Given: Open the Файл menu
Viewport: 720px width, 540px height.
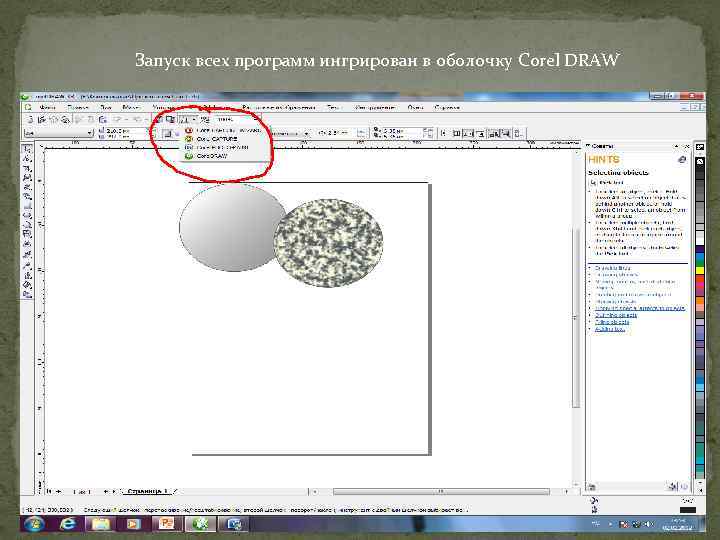Looking at the screenshot, I should tap(47, 107).
